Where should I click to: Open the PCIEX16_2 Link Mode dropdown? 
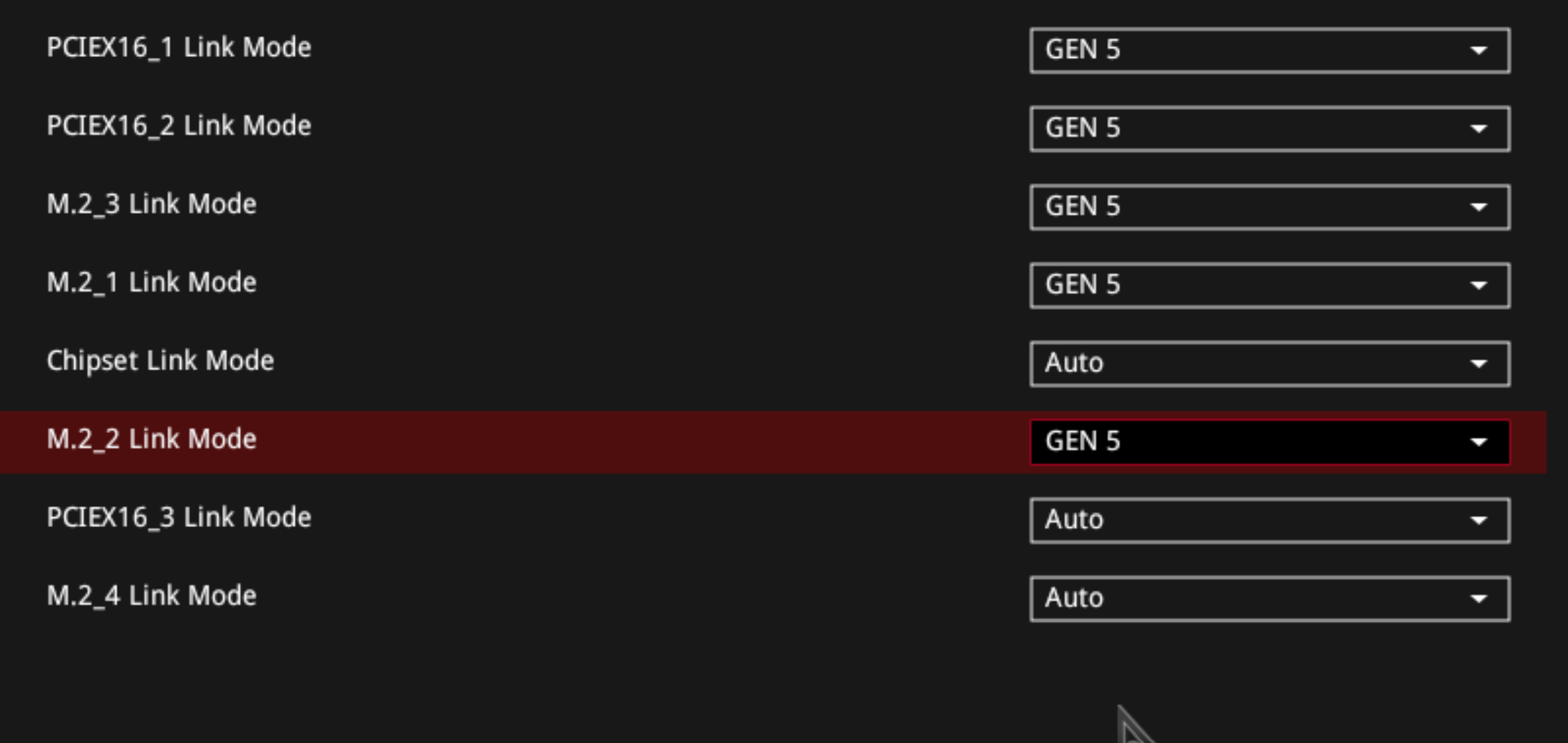(x=1269, y=128)
